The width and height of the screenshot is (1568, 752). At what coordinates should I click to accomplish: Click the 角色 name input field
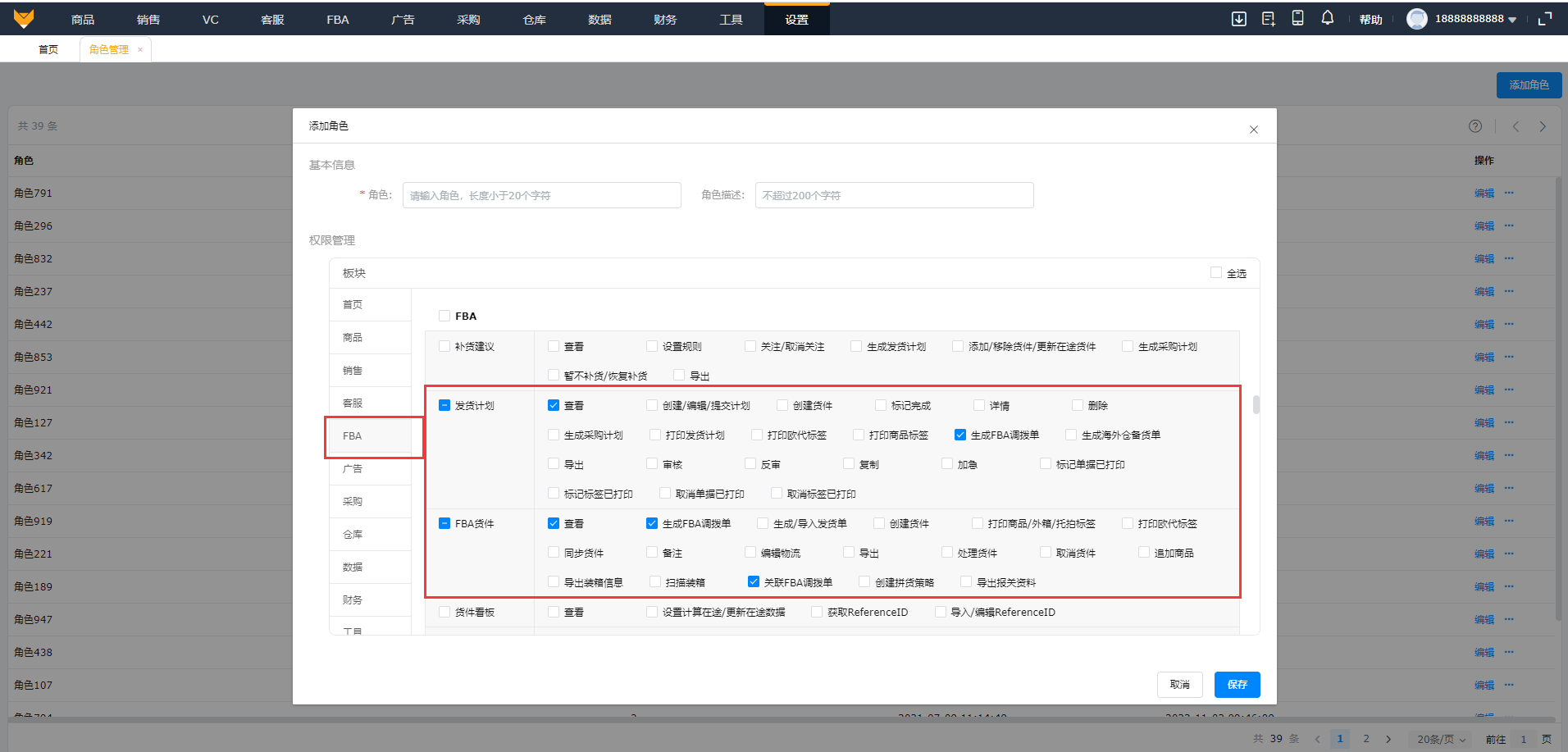coord(541,195)
